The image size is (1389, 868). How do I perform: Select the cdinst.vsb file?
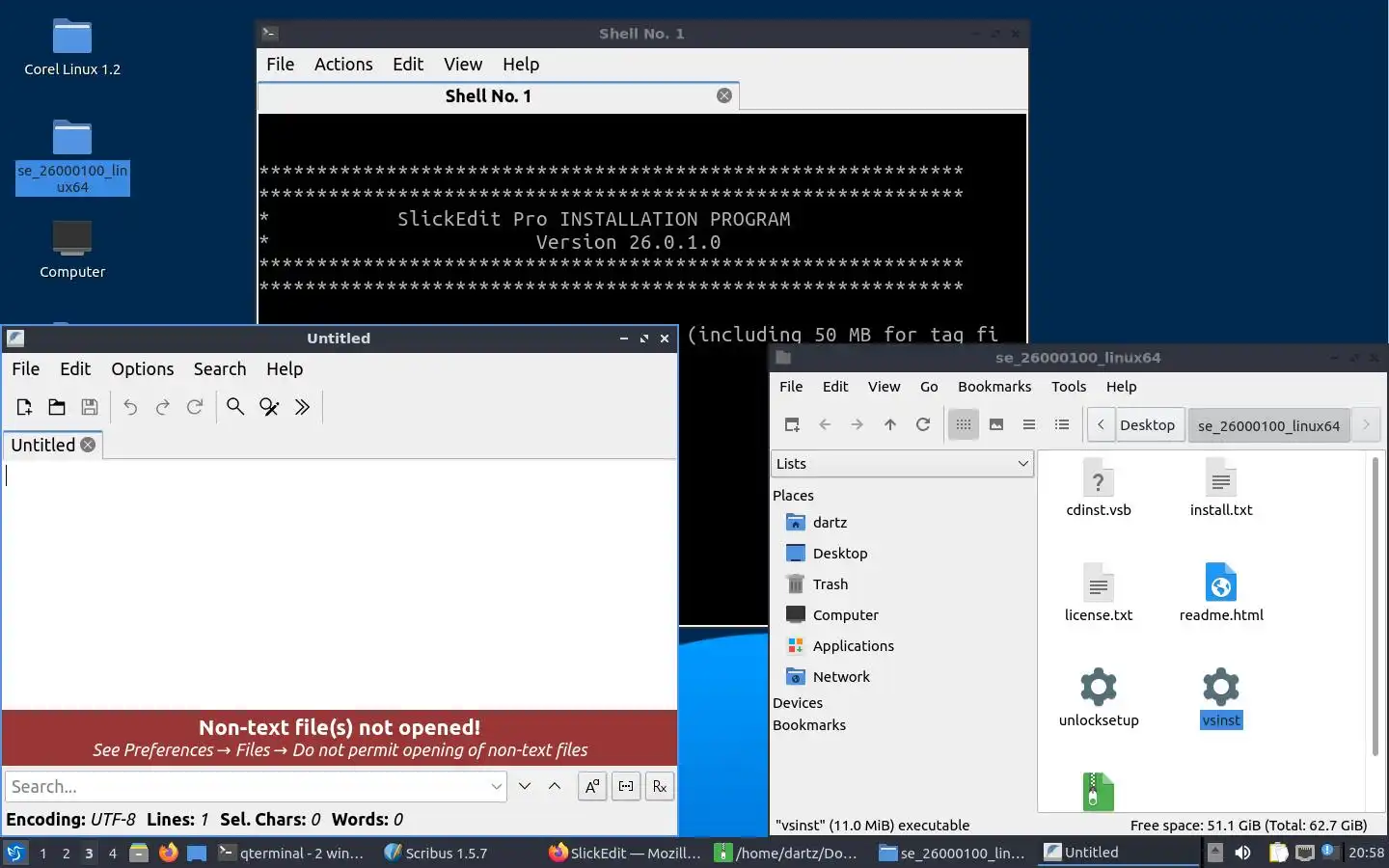(1099, 490)
